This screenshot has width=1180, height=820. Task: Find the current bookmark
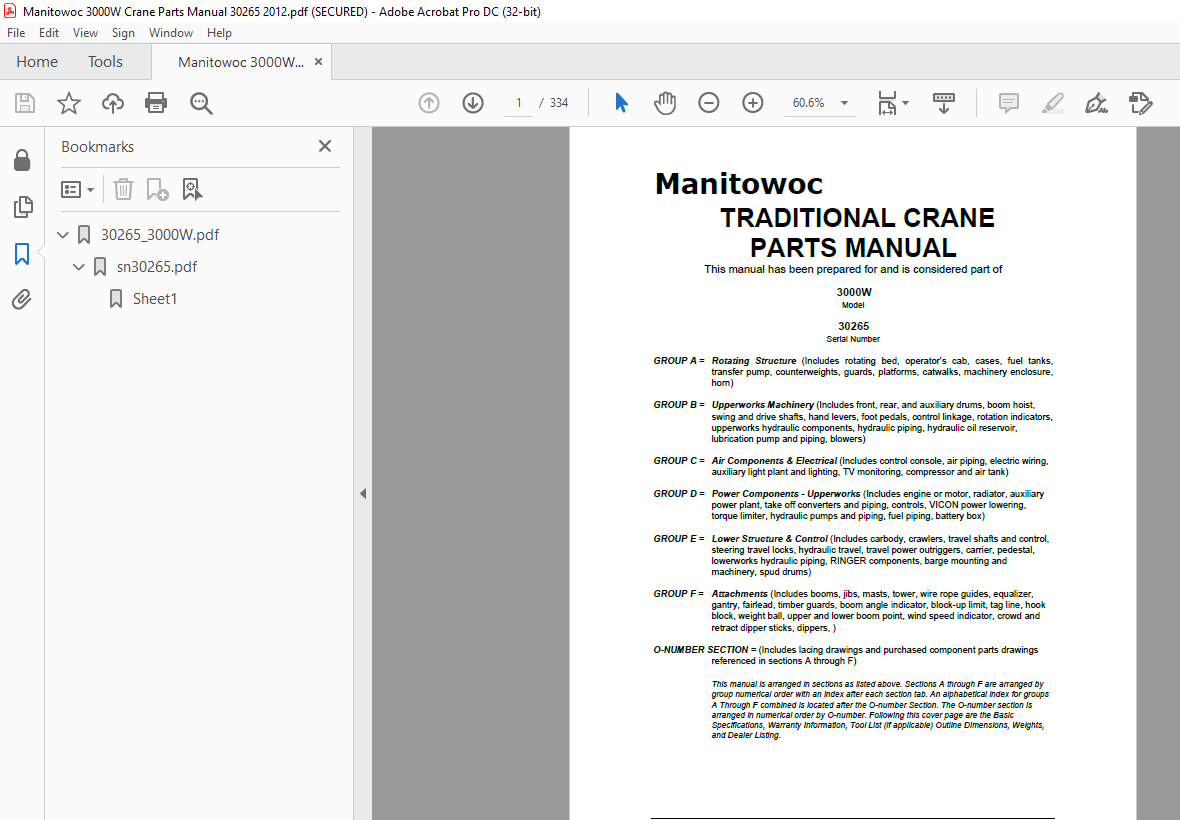tap(192, 190)
